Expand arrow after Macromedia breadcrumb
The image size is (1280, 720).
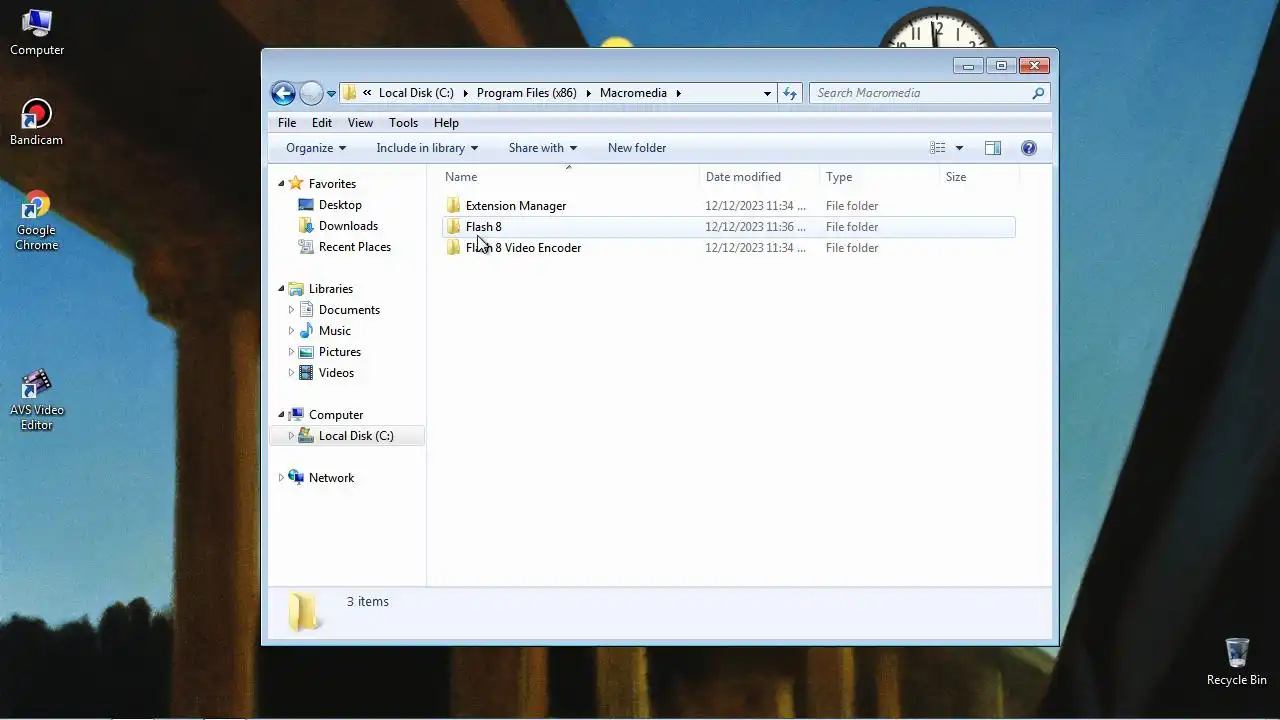(x=678, y=93)
